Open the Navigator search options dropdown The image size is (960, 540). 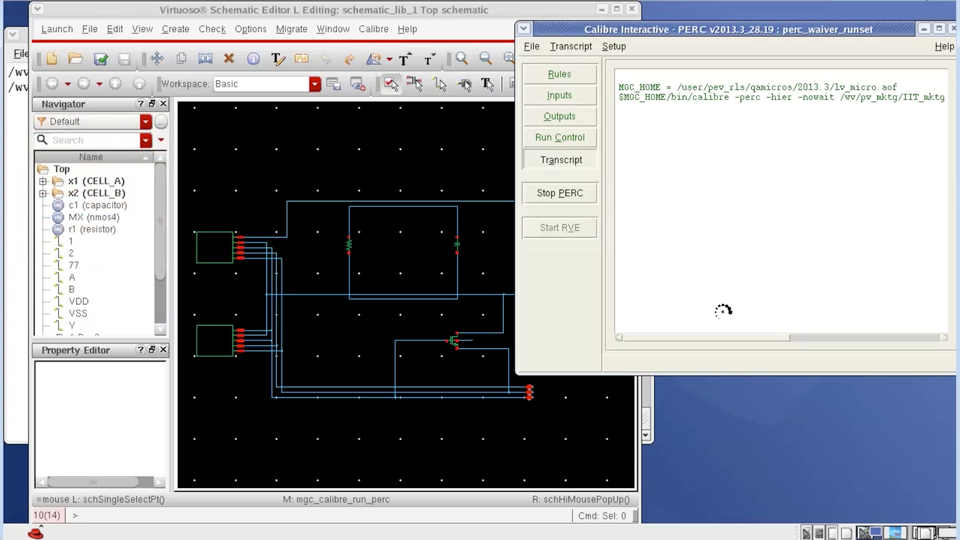146,140
